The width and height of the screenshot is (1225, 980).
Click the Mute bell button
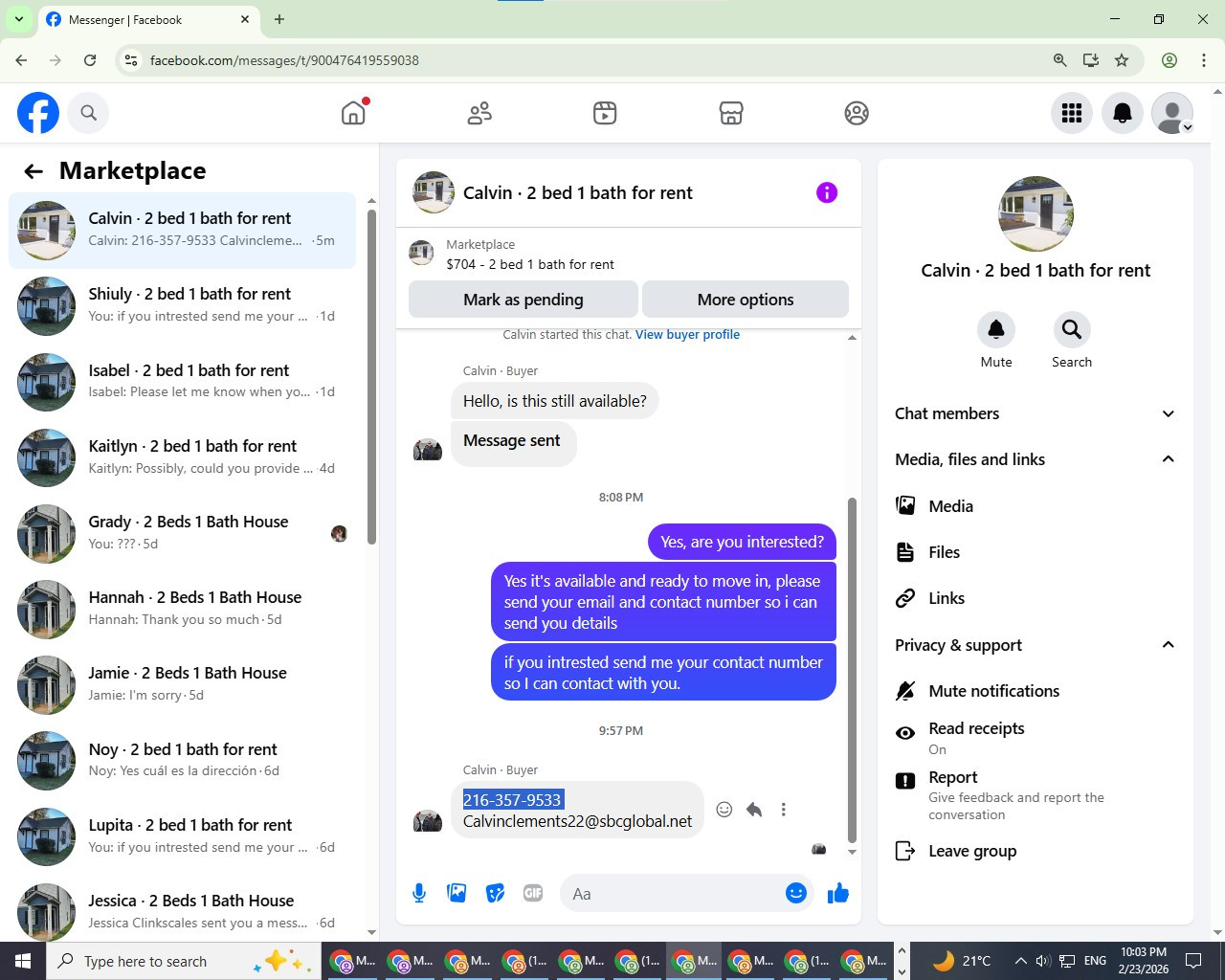996,329
